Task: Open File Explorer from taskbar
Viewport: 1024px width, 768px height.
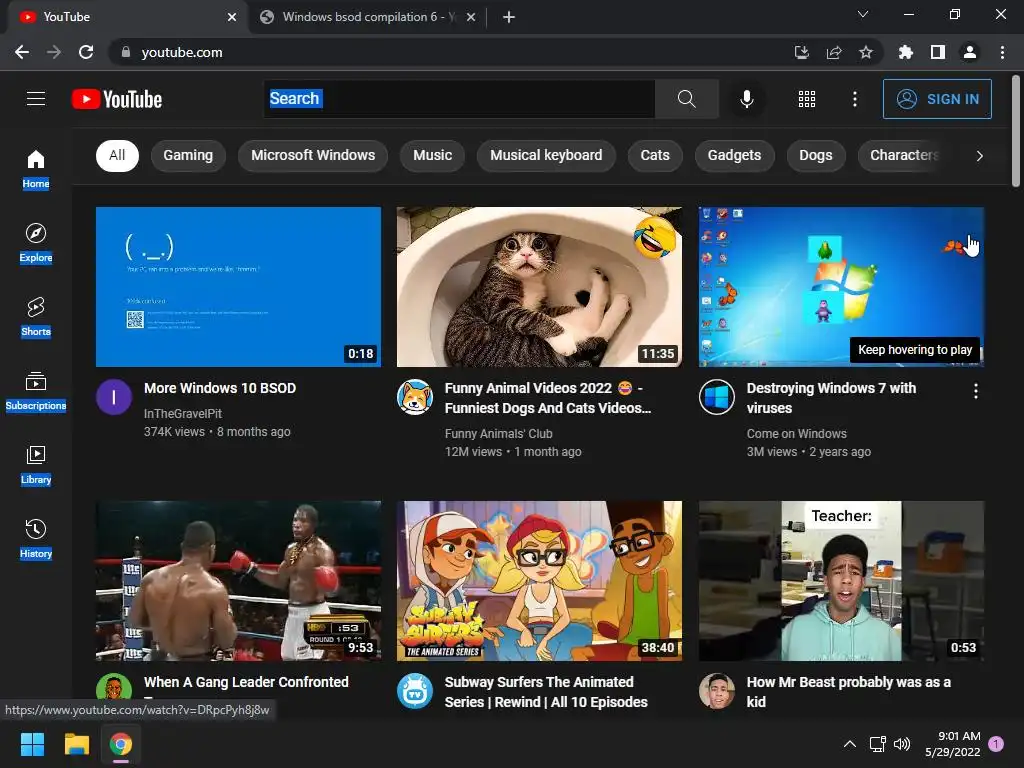Action: (x=76, y=744)
